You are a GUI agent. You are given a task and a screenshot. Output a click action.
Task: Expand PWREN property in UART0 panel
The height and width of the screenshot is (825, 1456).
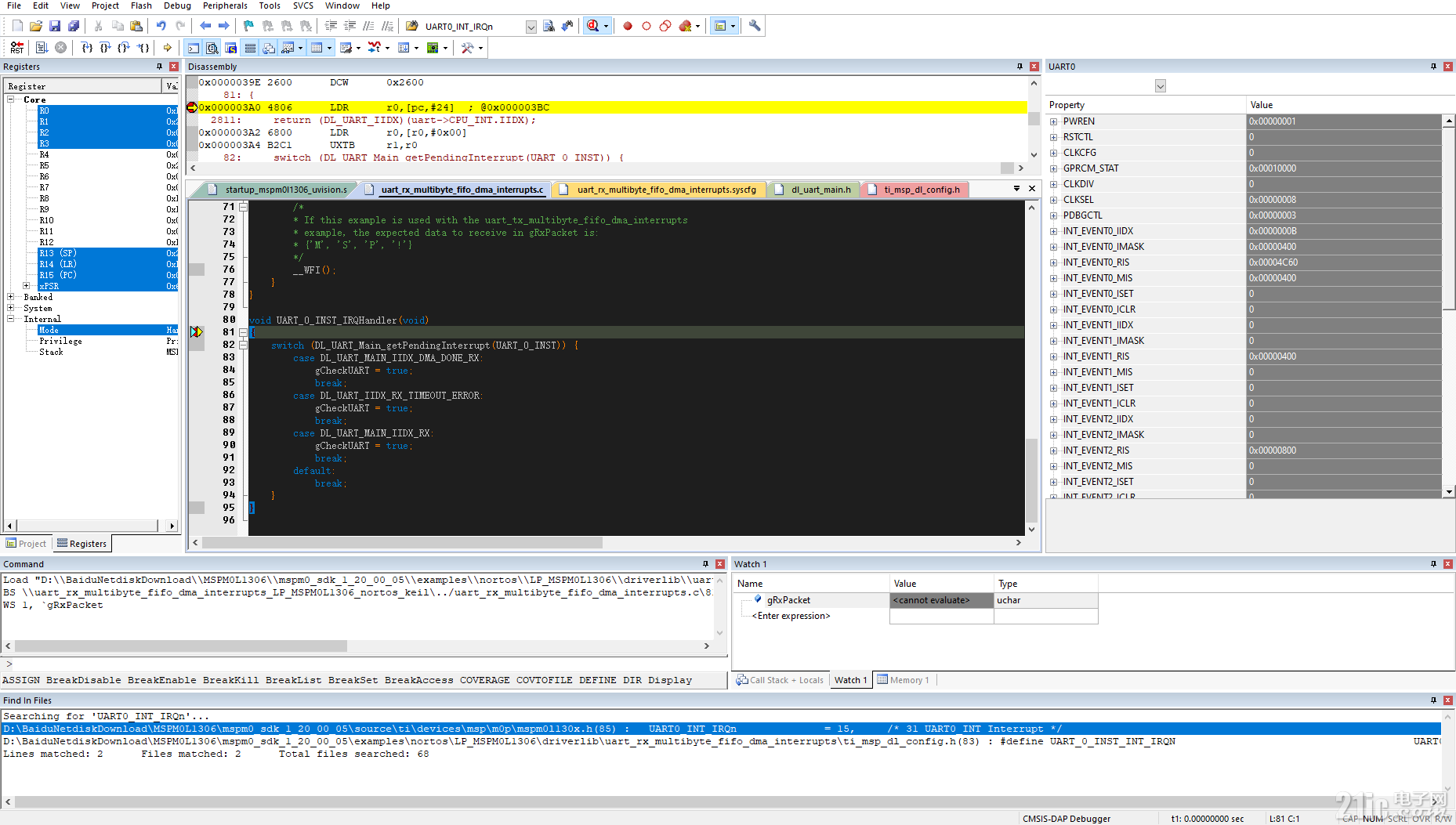[x=1054, y=121]
